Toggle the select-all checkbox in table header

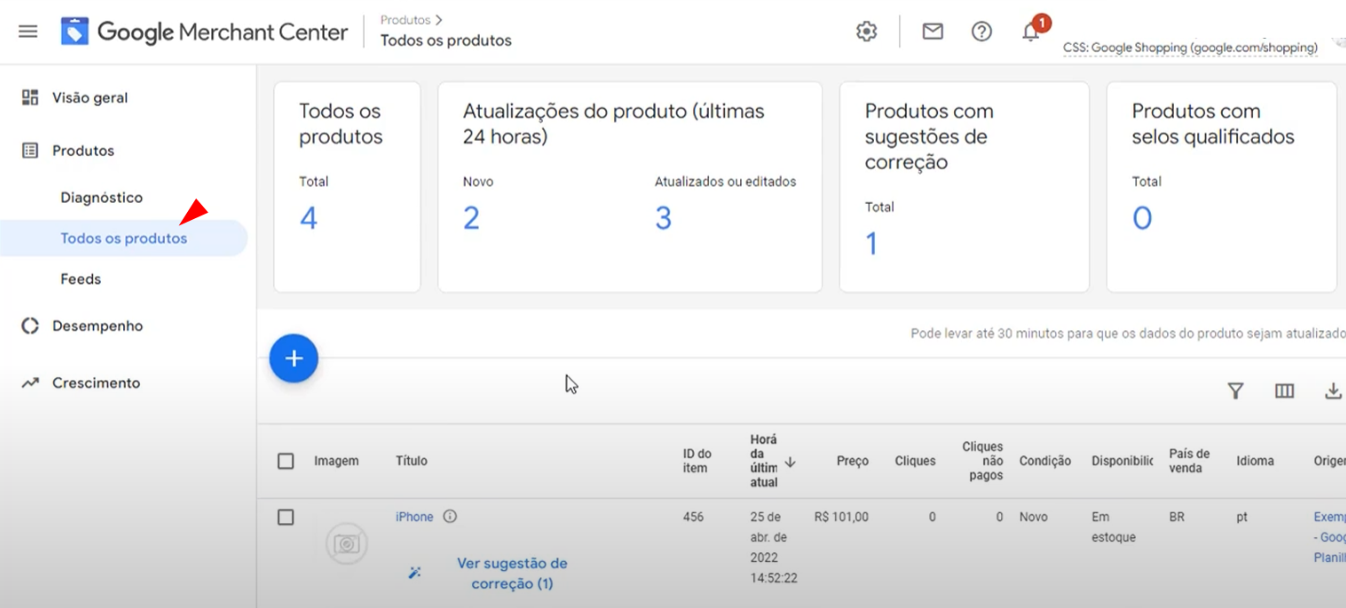[x=286, y=461]
